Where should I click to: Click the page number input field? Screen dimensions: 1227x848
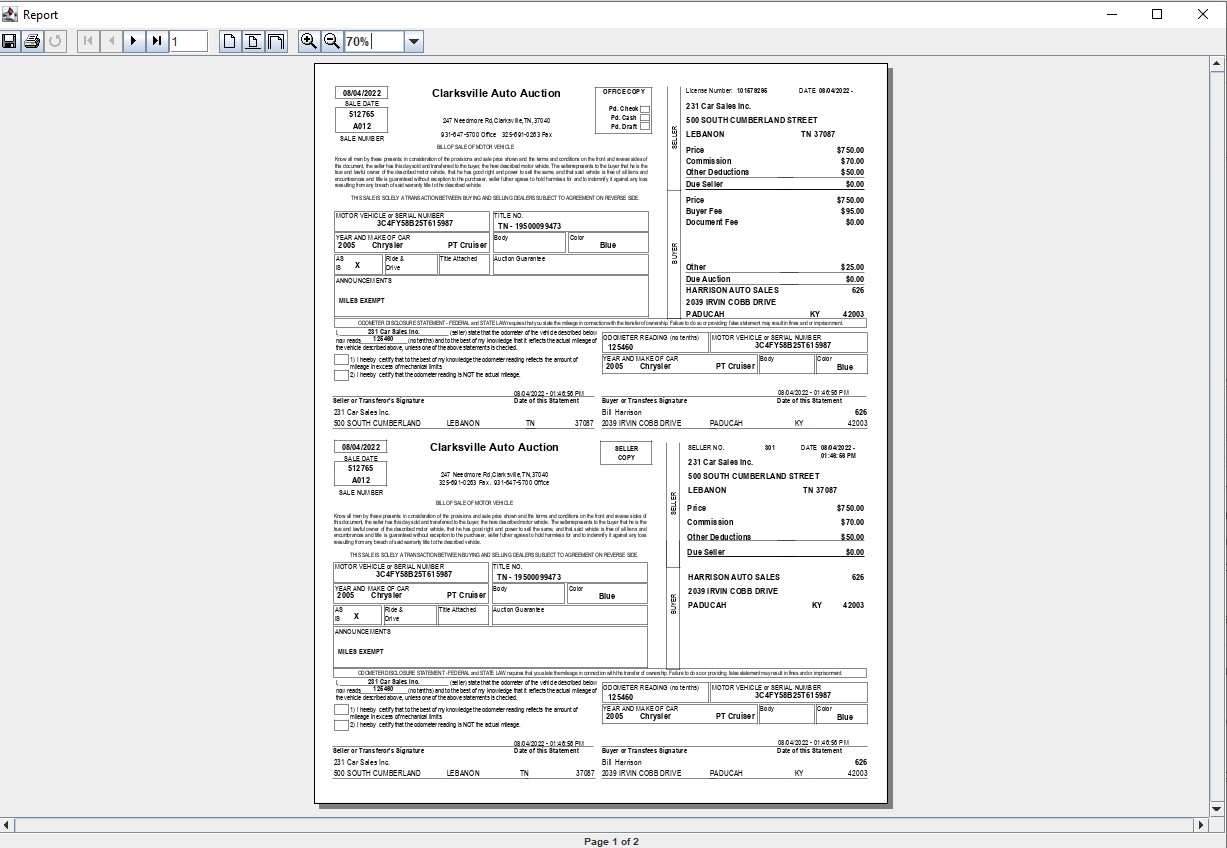188,41
